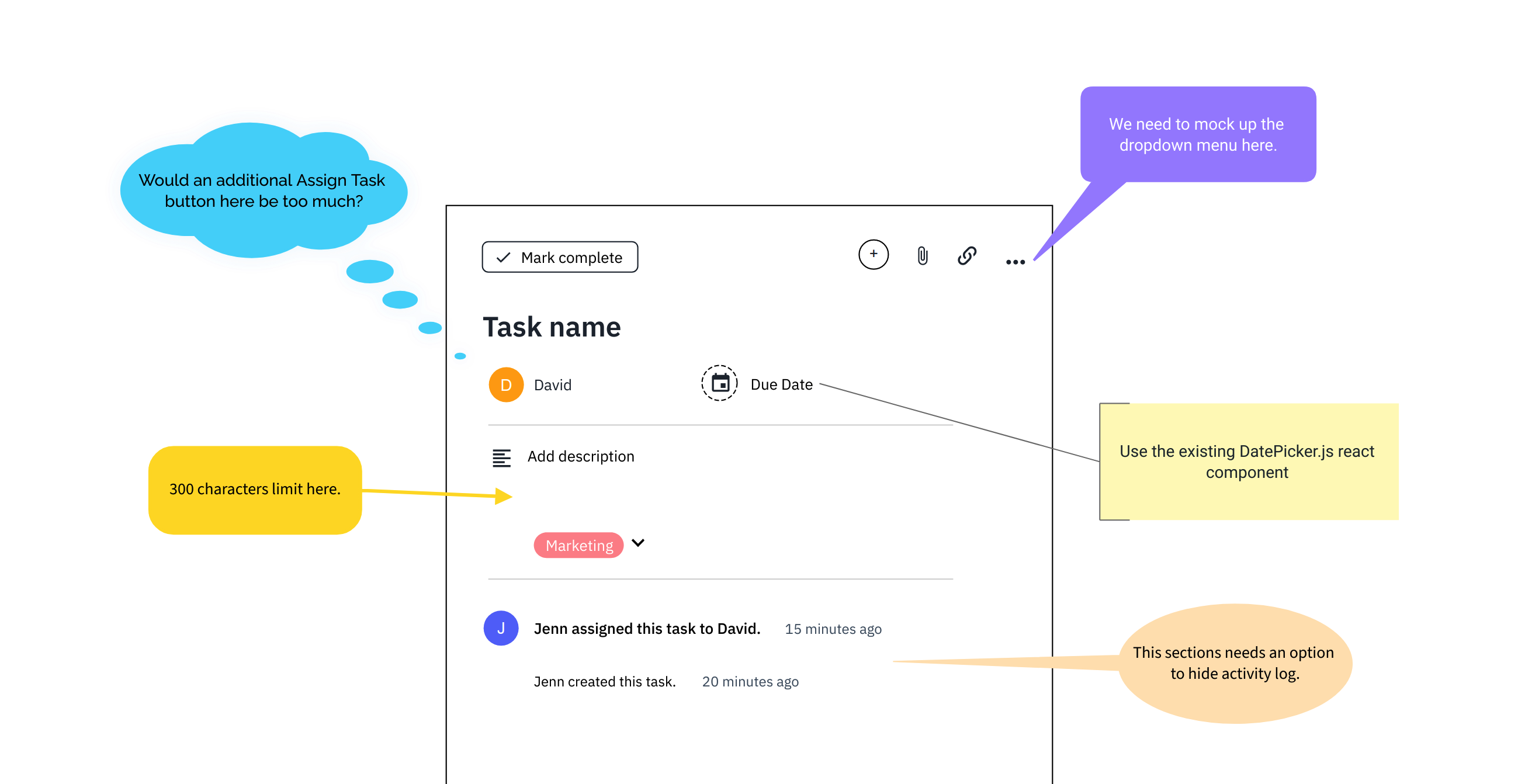Click the Add description lines icon
This screenshot has width=1518, height=784.
(x=500, y=456)
